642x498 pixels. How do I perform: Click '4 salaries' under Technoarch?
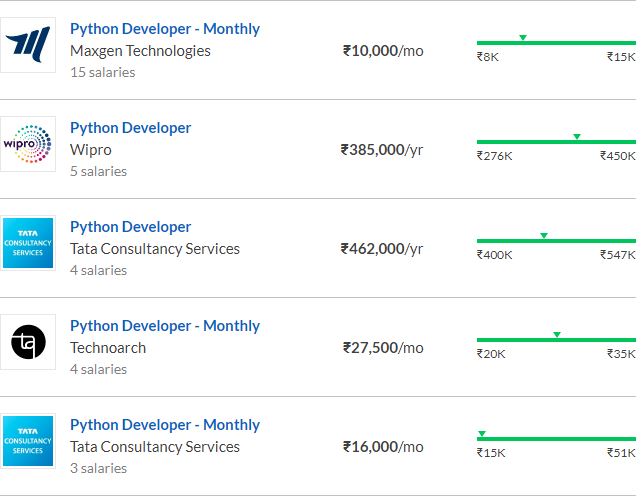pos(98,370)
